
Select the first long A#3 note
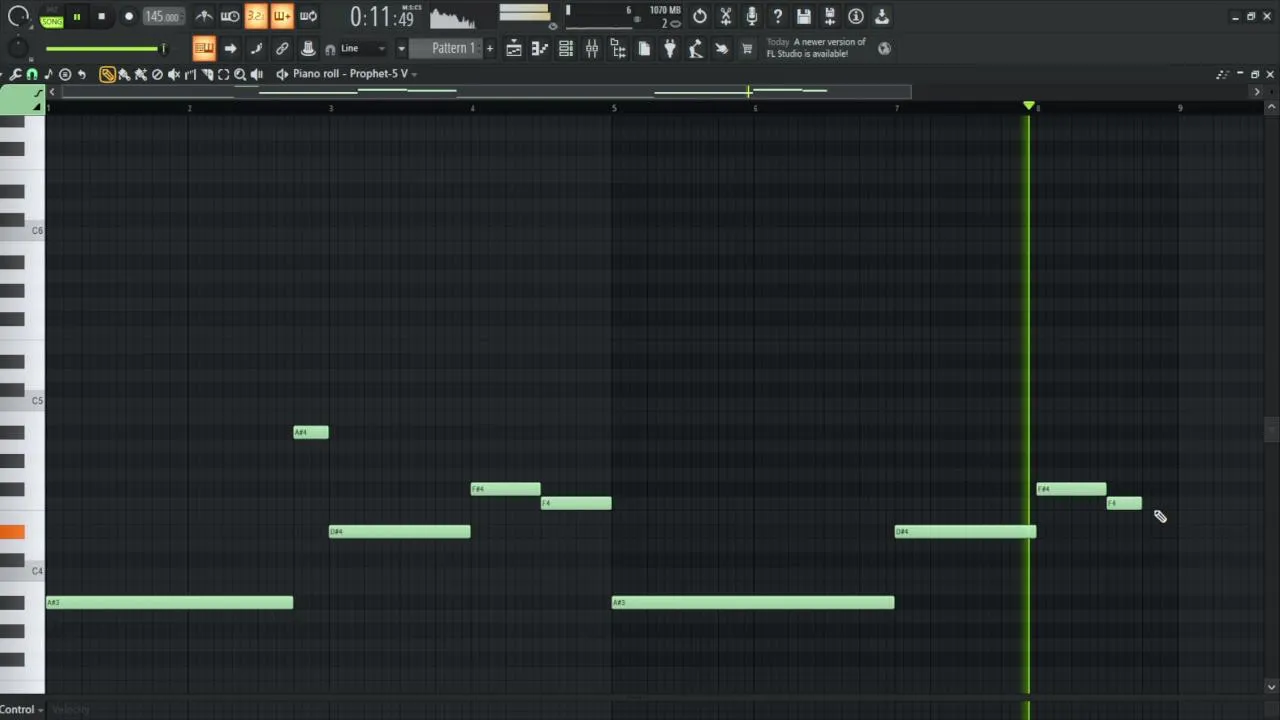coord(169,602)
